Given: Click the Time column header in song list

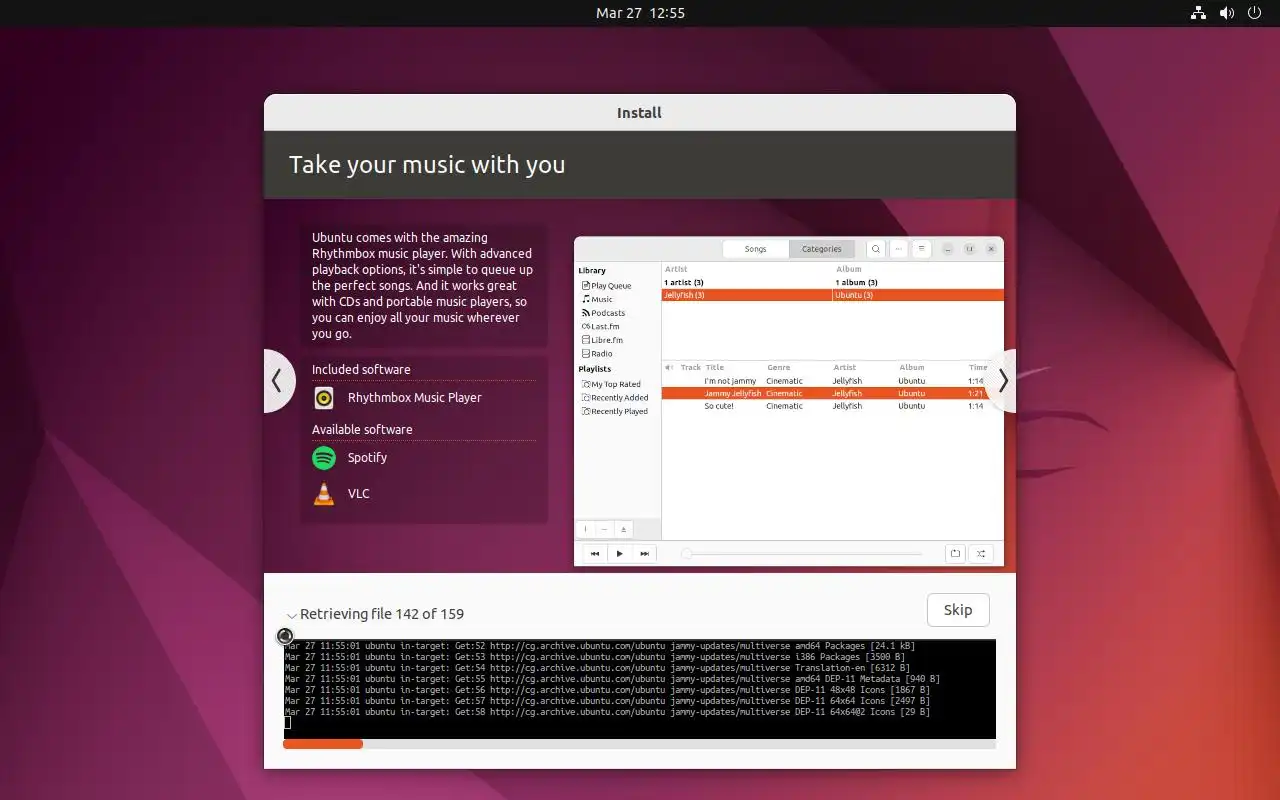Looking at the screenshot, I should point(978,367).
